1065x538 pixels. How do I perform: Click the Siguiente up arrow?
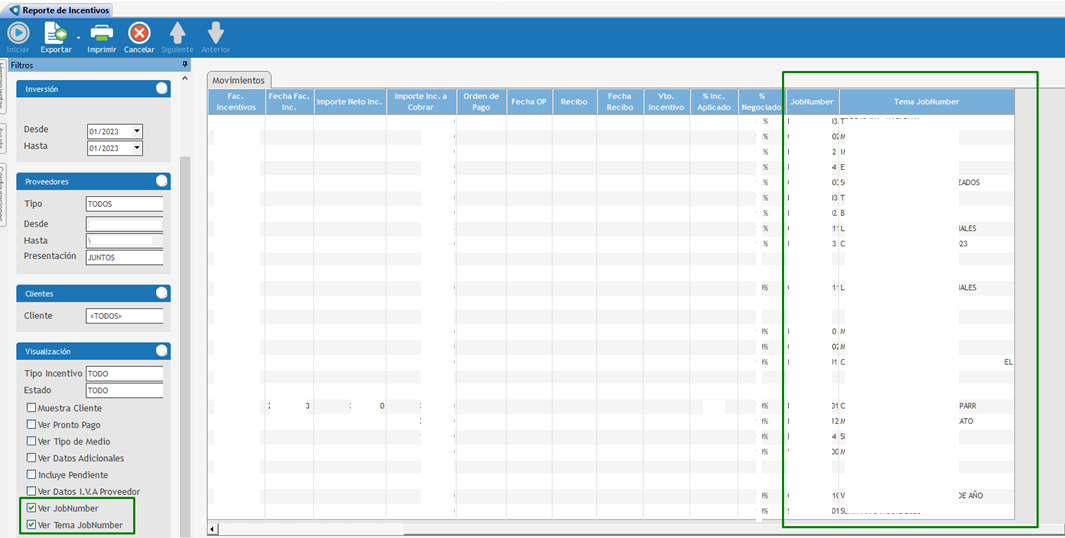177,33
